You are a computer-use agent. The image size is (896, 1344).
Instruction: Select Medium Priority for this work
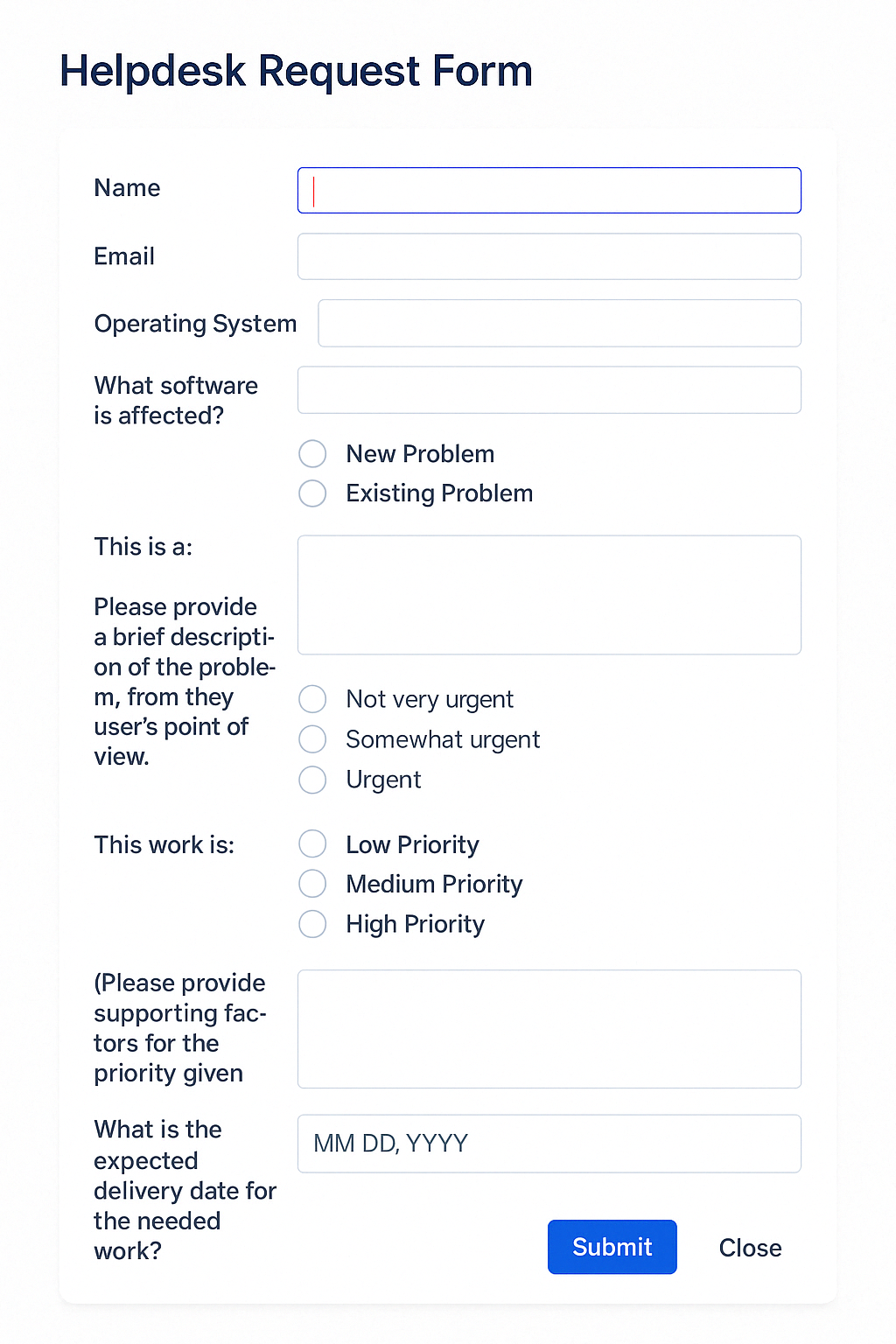pos(312,884)
